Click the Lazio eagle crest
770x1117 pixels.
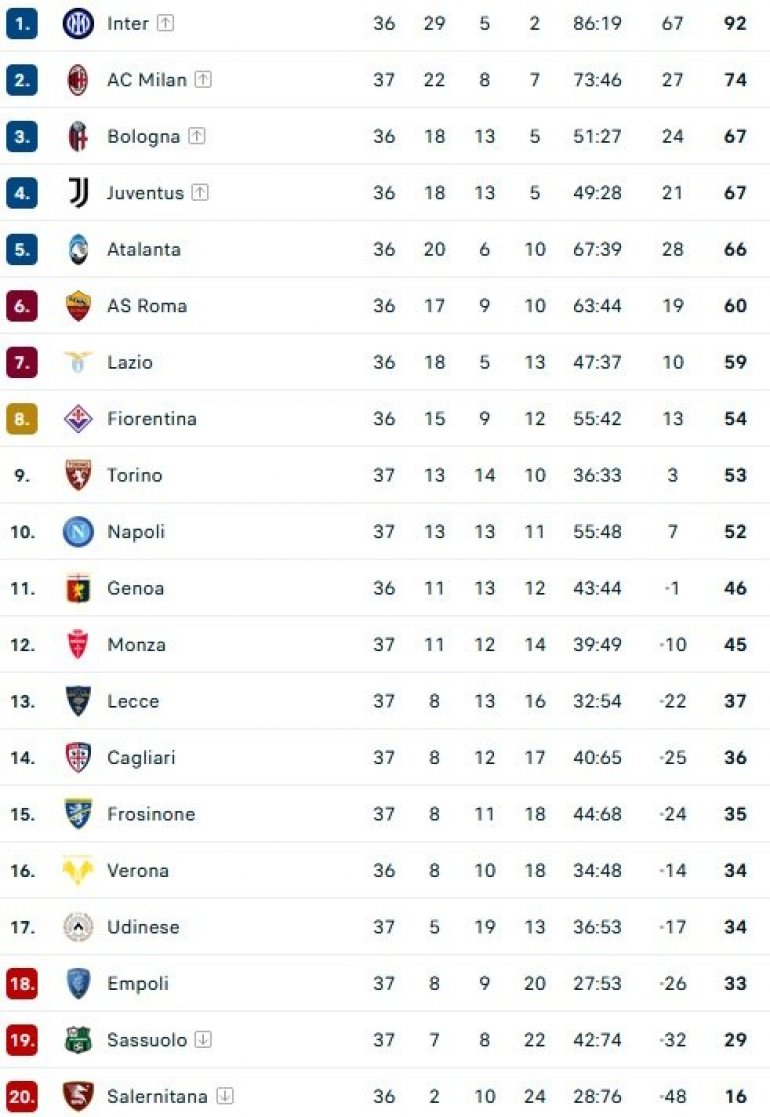coord(78,362)
